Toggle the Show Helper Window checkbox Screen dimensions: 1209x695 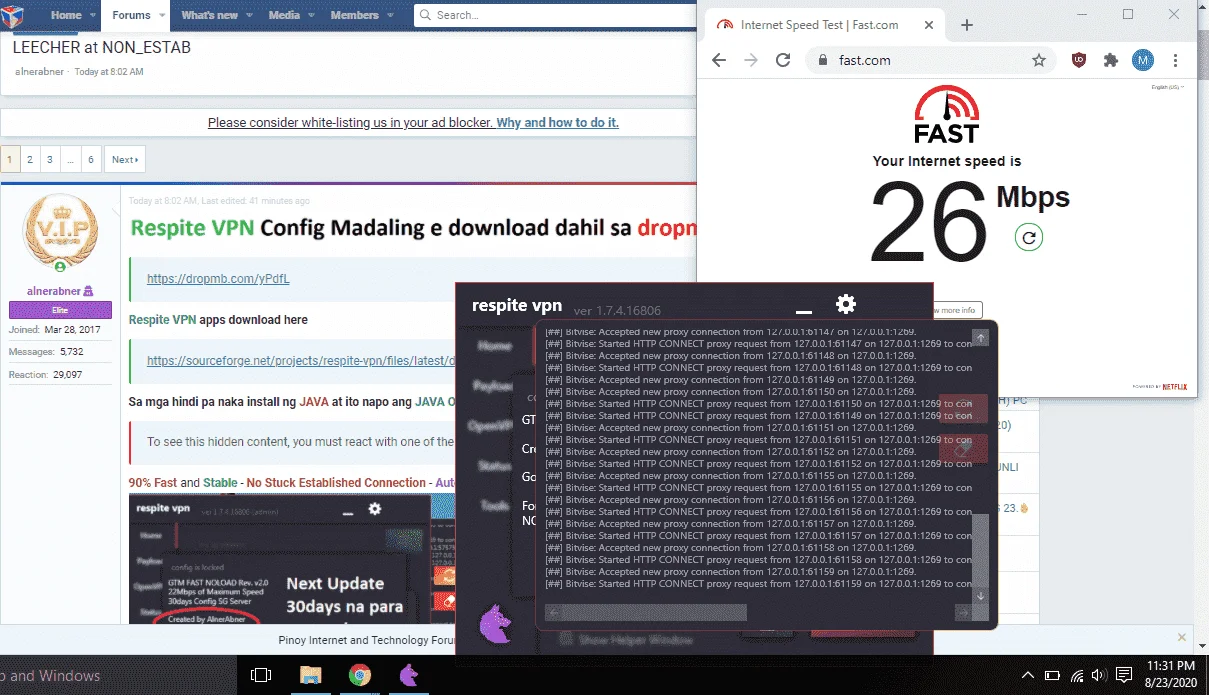pos(566,638)
